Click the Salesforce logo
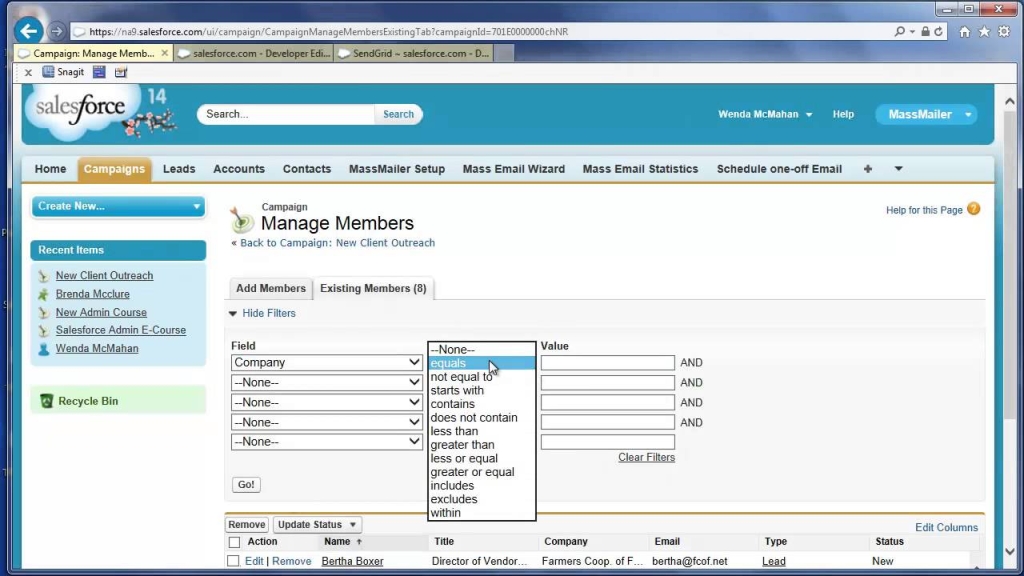Screen dimensions: 1024x576 pos(80,110)
